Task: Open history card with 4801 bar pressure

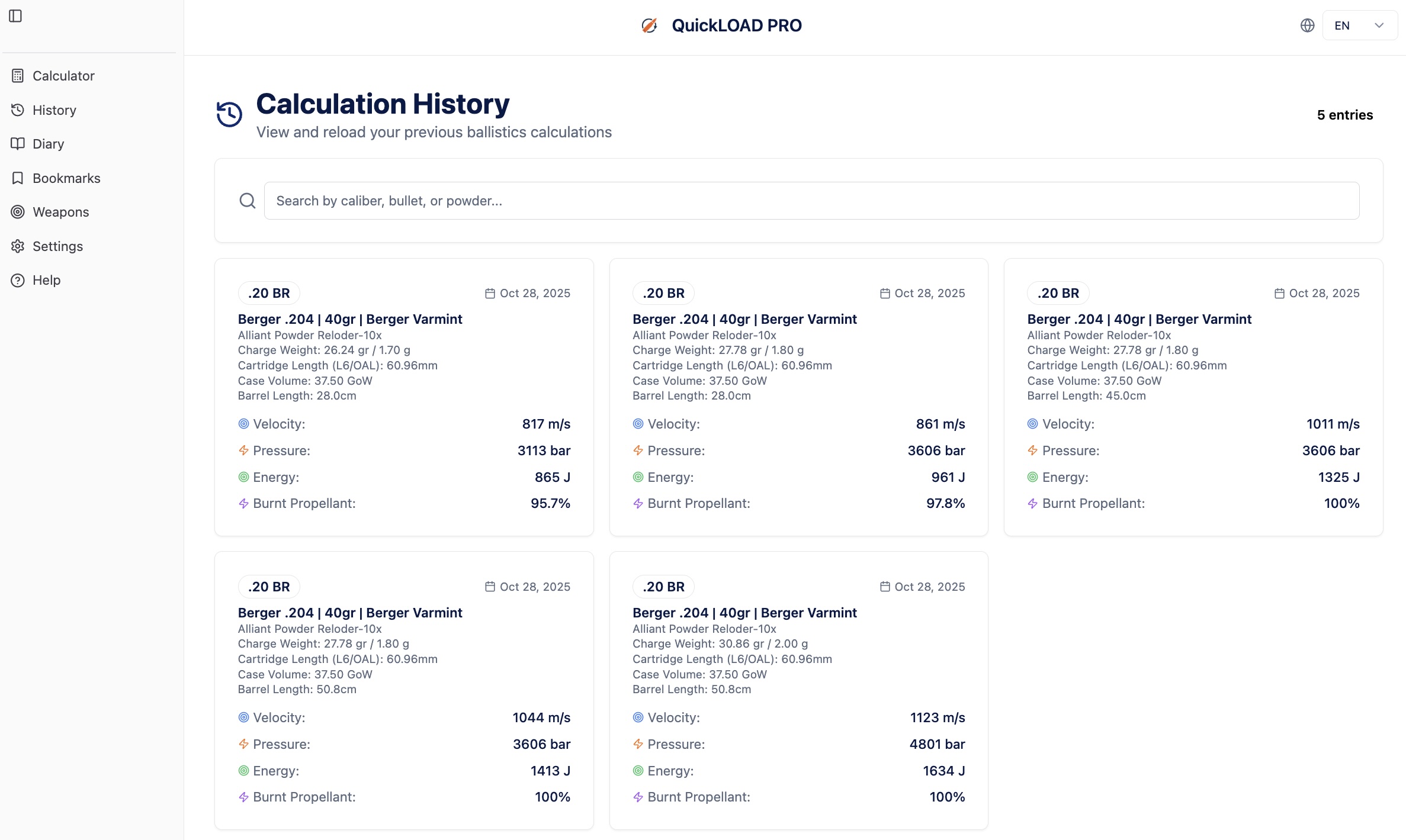Action: tap(798, 690)
